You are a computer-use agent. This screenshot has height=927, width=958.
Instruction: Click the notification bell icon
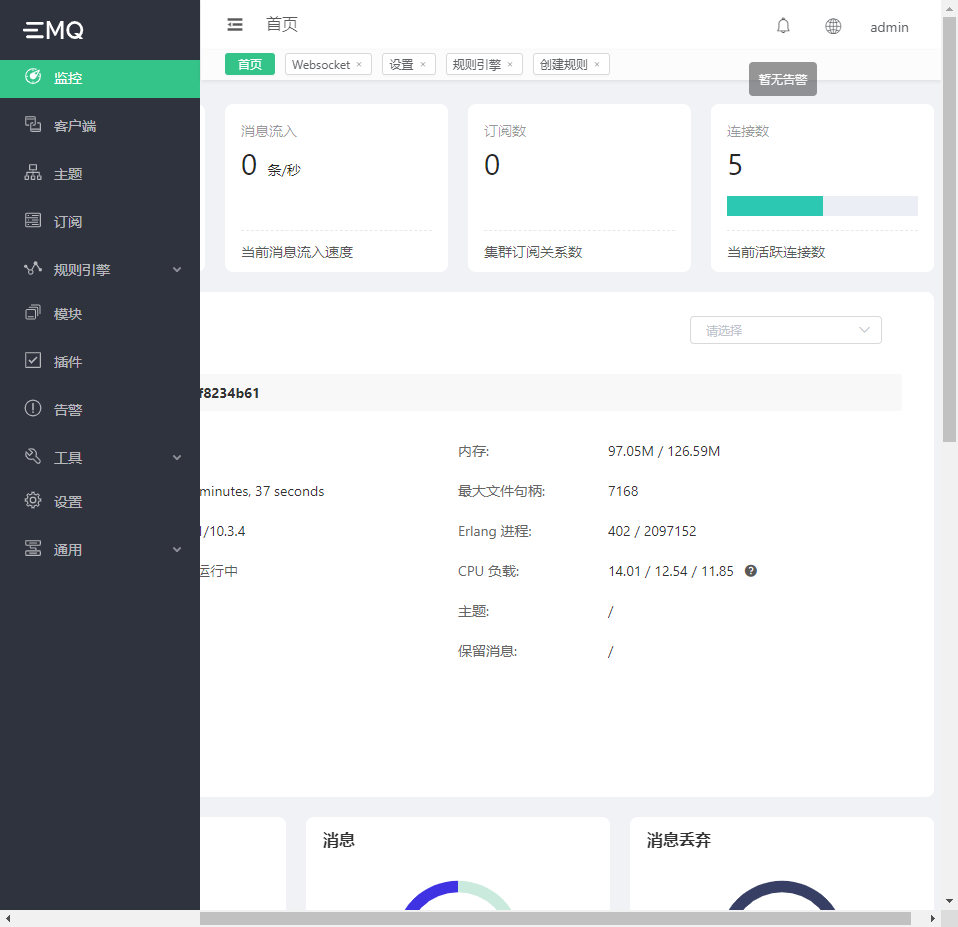pos(783,25)
